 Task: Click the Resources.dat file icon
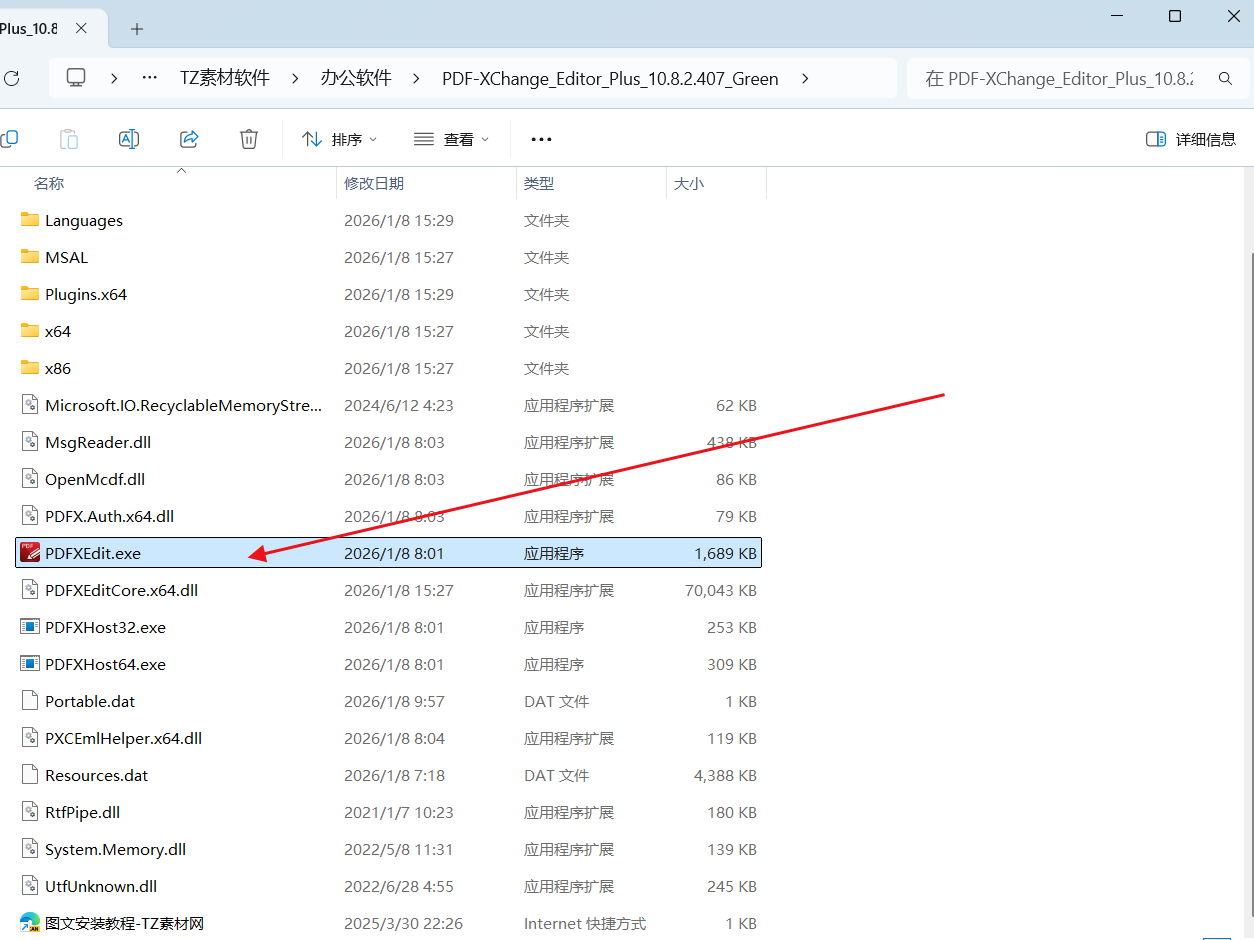(30, 775)
